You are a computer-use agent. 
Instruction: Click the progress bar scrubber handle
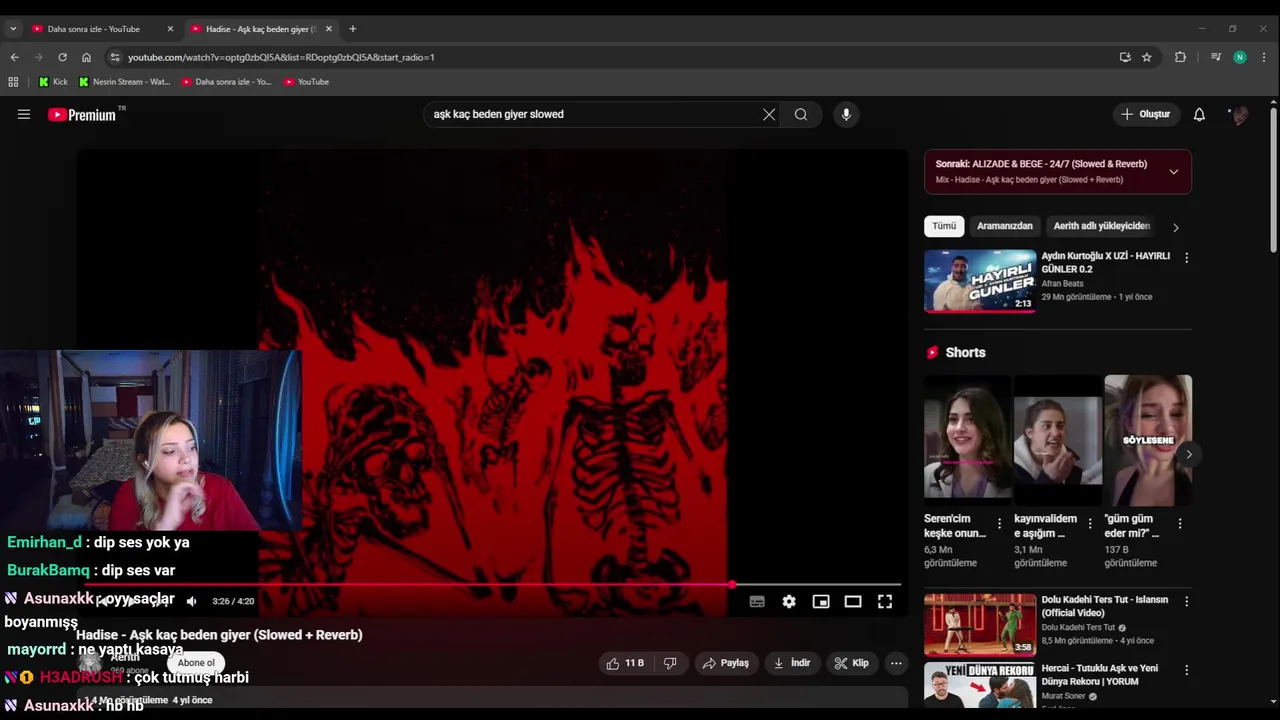tap(732, 584)
